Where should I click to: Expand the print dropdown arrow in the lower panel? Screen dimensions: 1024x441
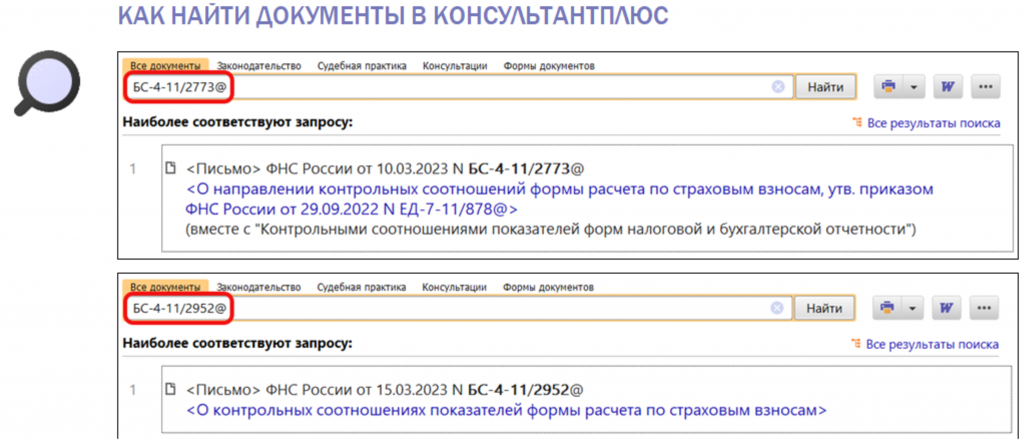(912, 308)
